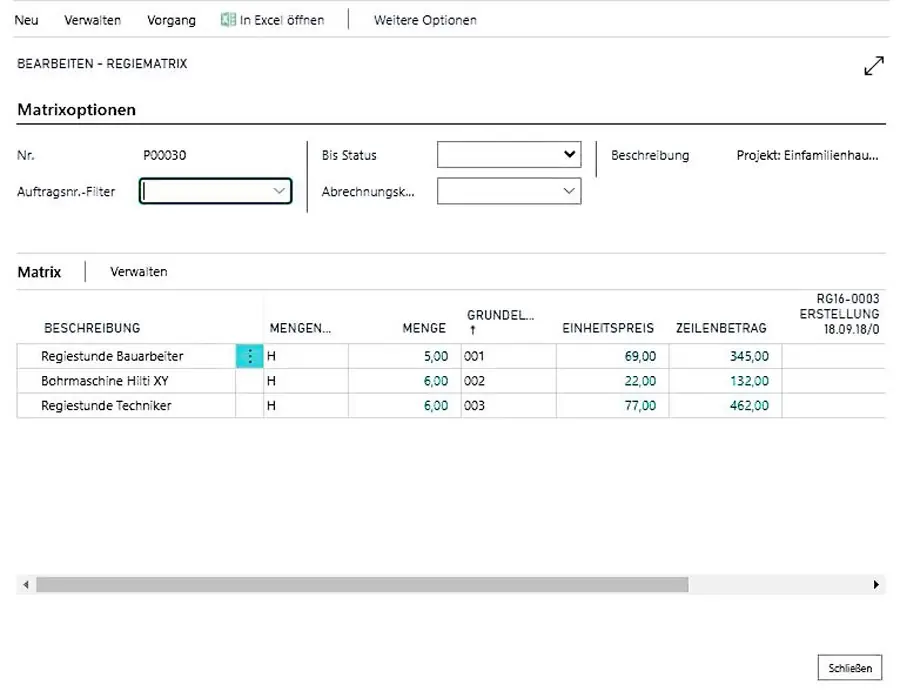Click the Zeilenbetrag column header
The height and width of the screenshot is (698, 900).
[721, 328]
